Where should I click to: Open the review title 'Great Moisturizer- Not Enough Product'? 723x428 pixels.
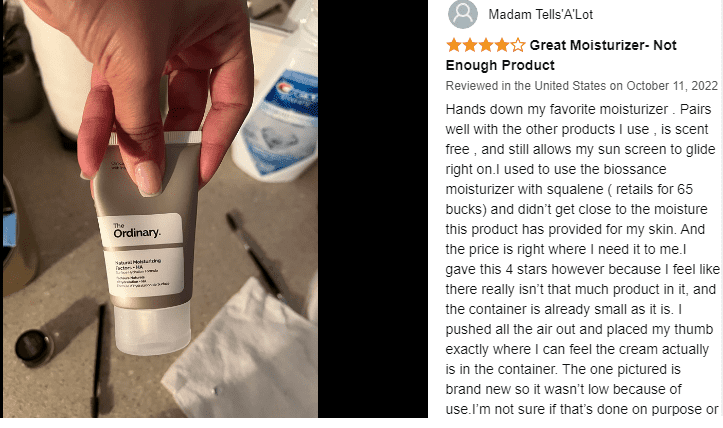[561, 55]
